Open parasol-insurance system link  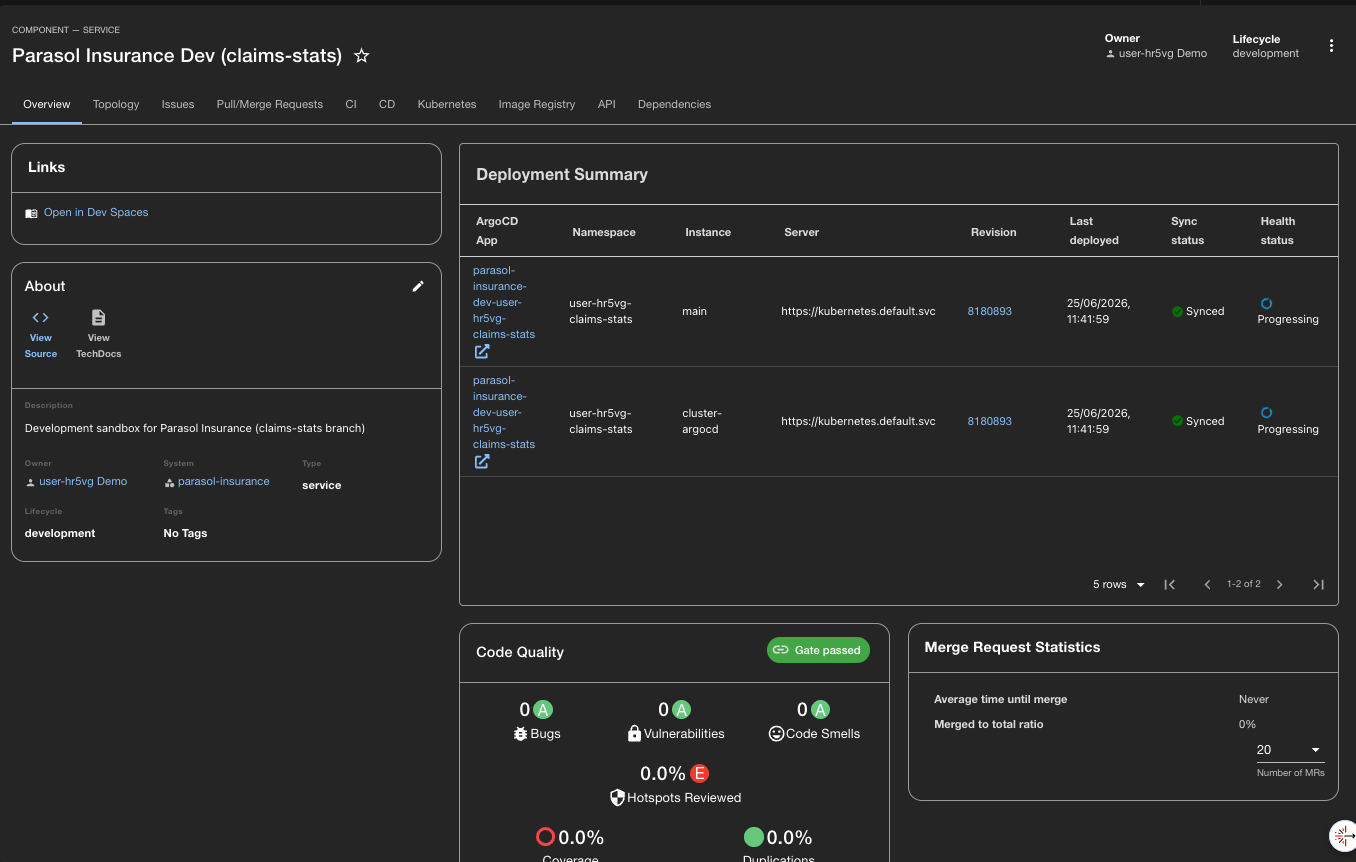pos(224,482)
